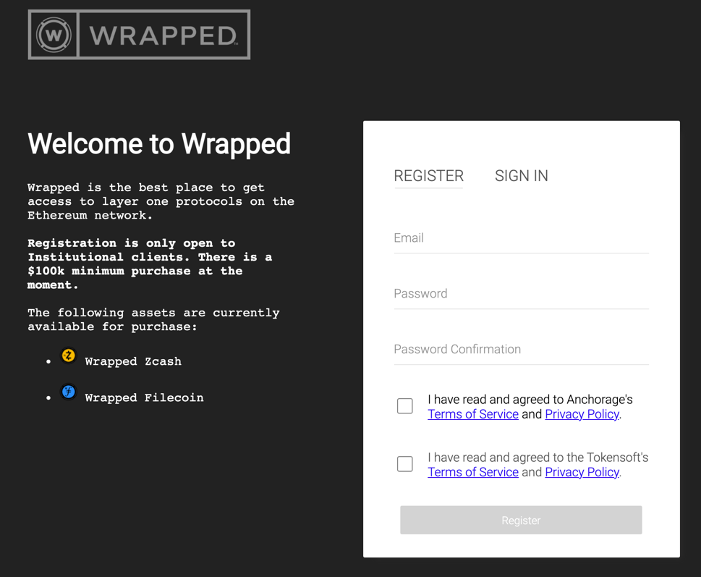Open the SIGN IN tab

[521, 176]
